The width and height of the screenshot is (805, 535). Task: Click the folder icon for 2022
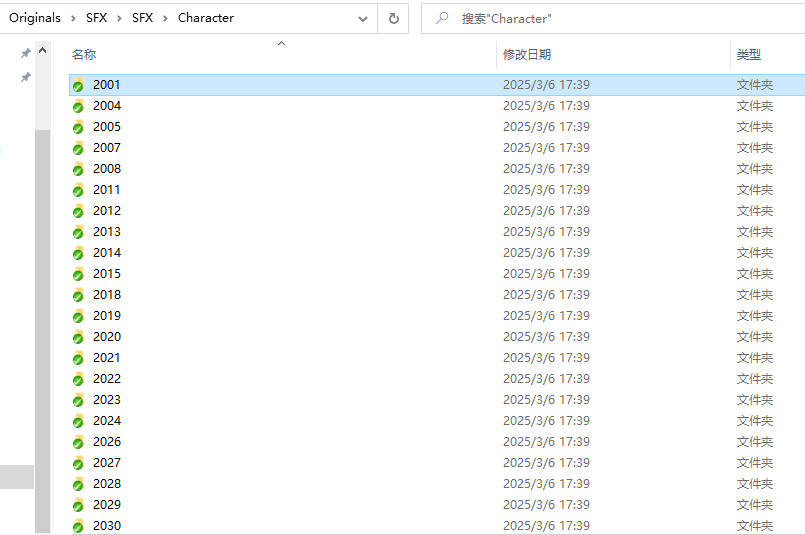(78, 380)
